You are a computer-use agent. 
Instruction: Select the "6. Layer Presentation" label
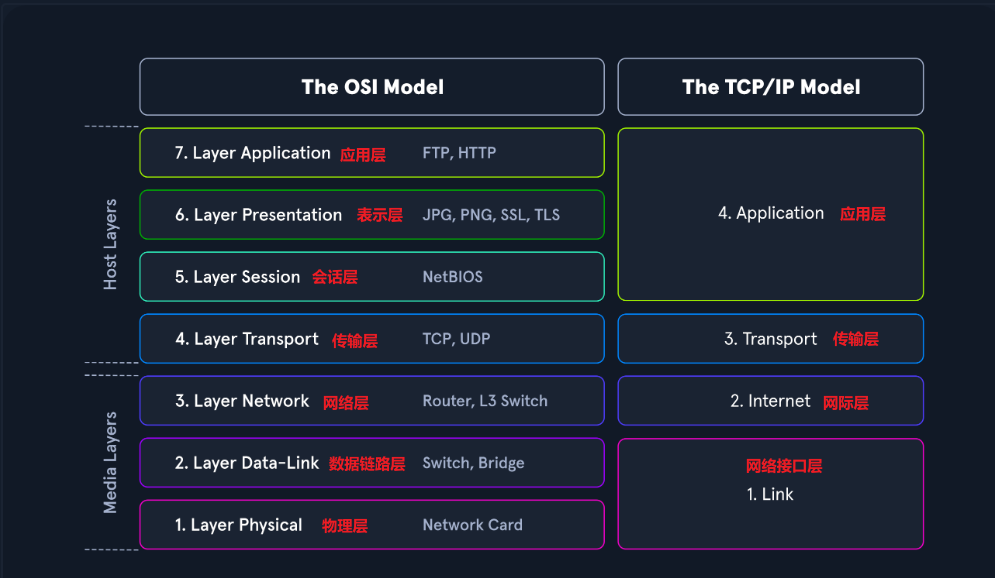pyautogui.click(x=258, y=215)
